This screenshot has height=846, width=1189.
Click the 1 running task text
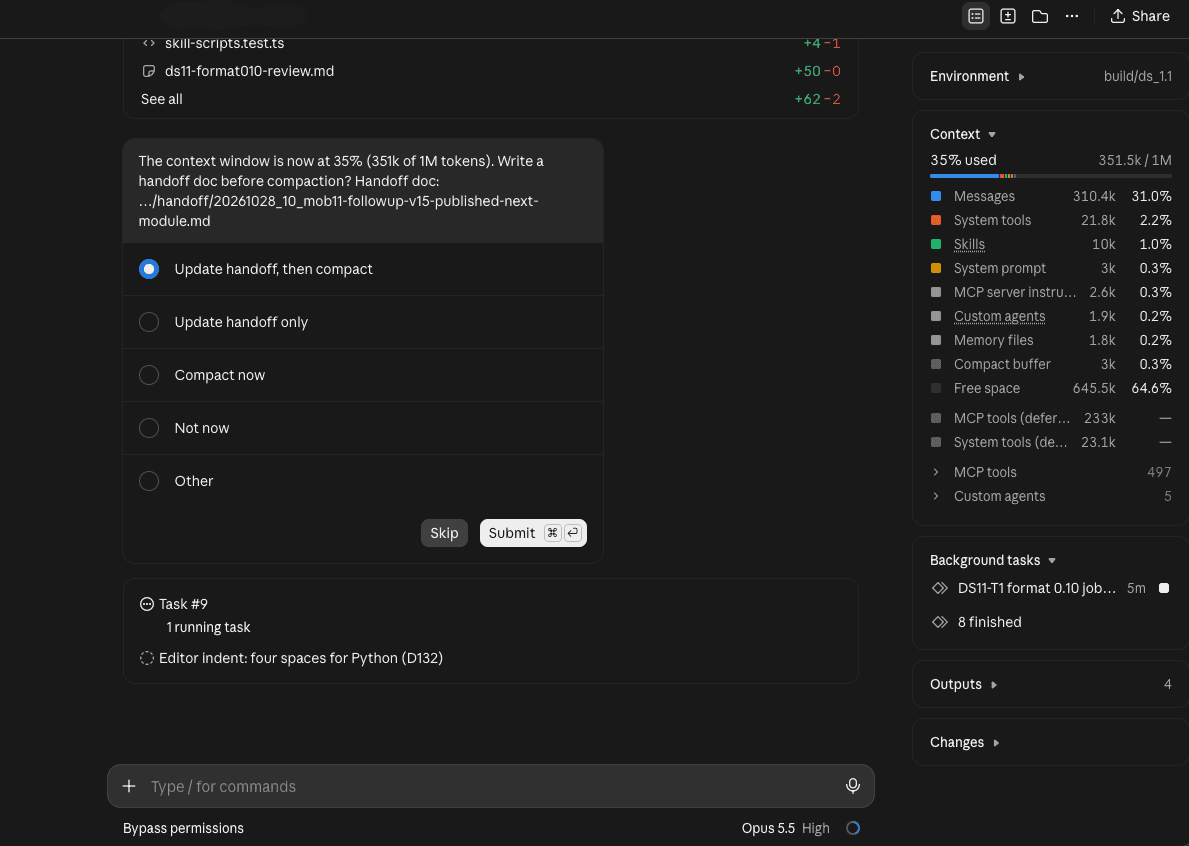click(209, 628)
